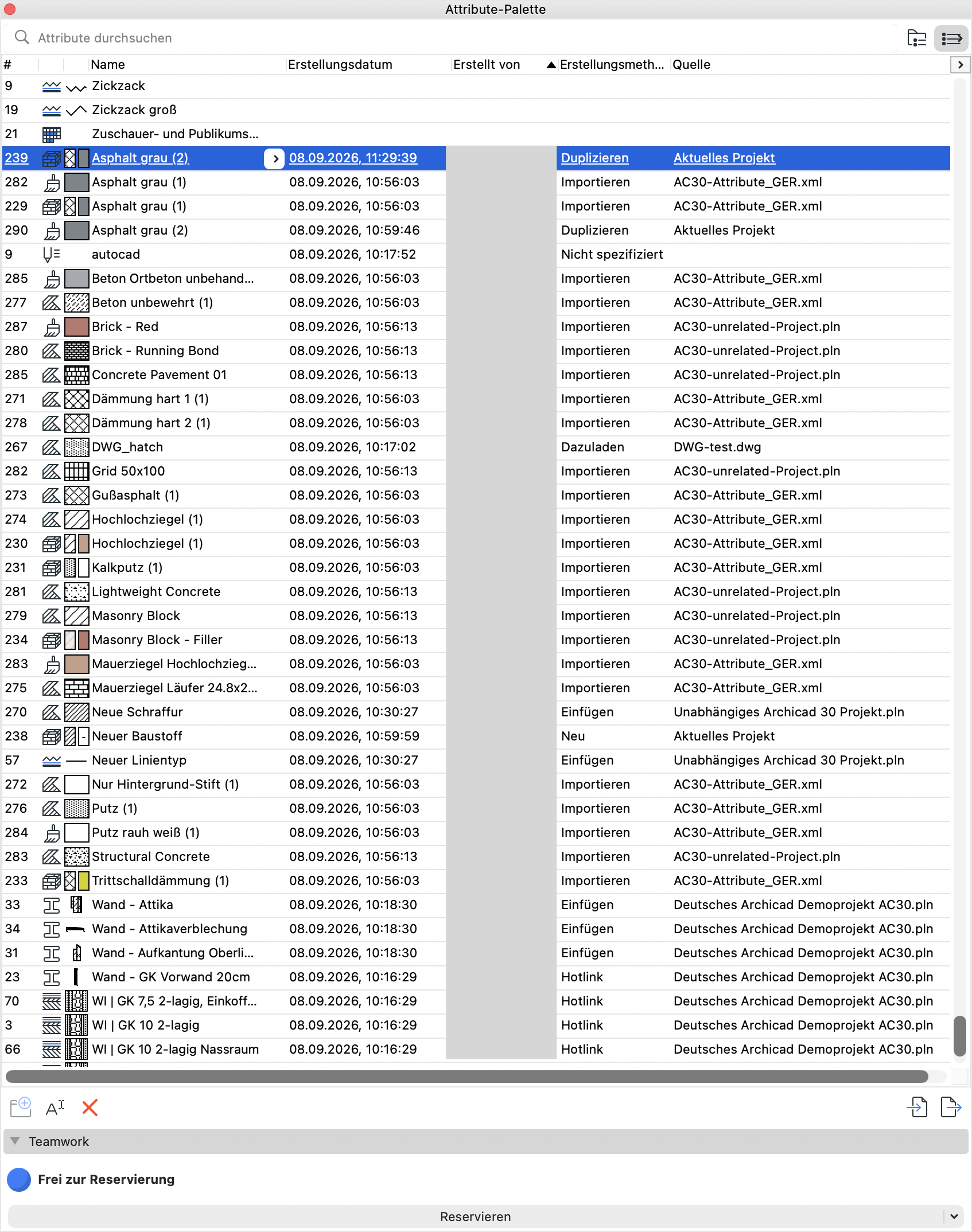Click line type icon of Zickzack groß
Image resolution: width=972 pixels, height=1232 pixels.
pos(52,110)
